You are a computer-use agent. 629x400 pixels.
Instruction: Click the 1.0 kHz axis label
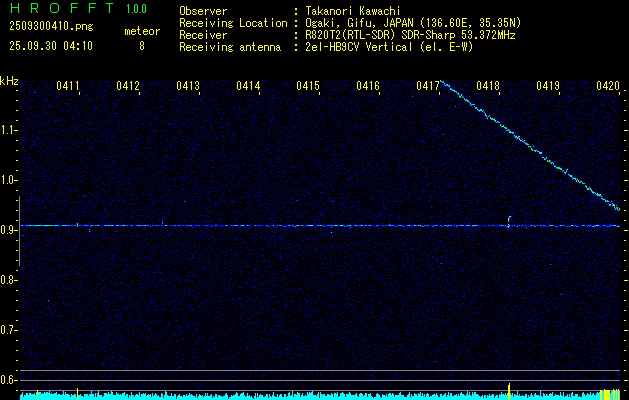pyautogui.click(x=9, y=180)
